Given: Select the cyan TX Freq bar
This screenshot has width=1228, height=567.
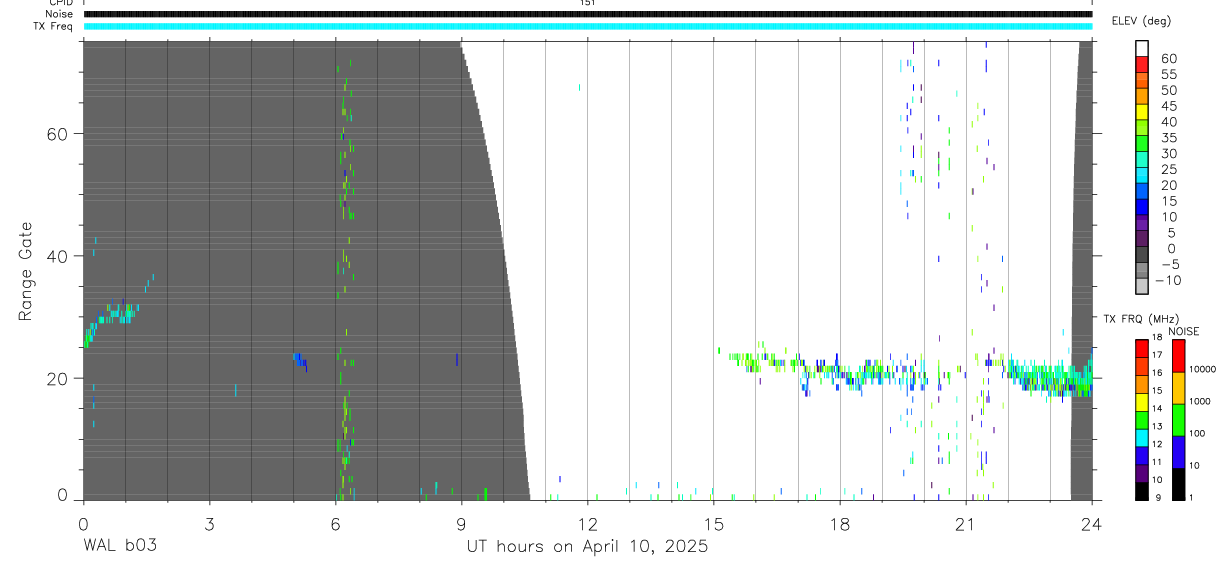Looking at the screenshot, I should 588,26.
